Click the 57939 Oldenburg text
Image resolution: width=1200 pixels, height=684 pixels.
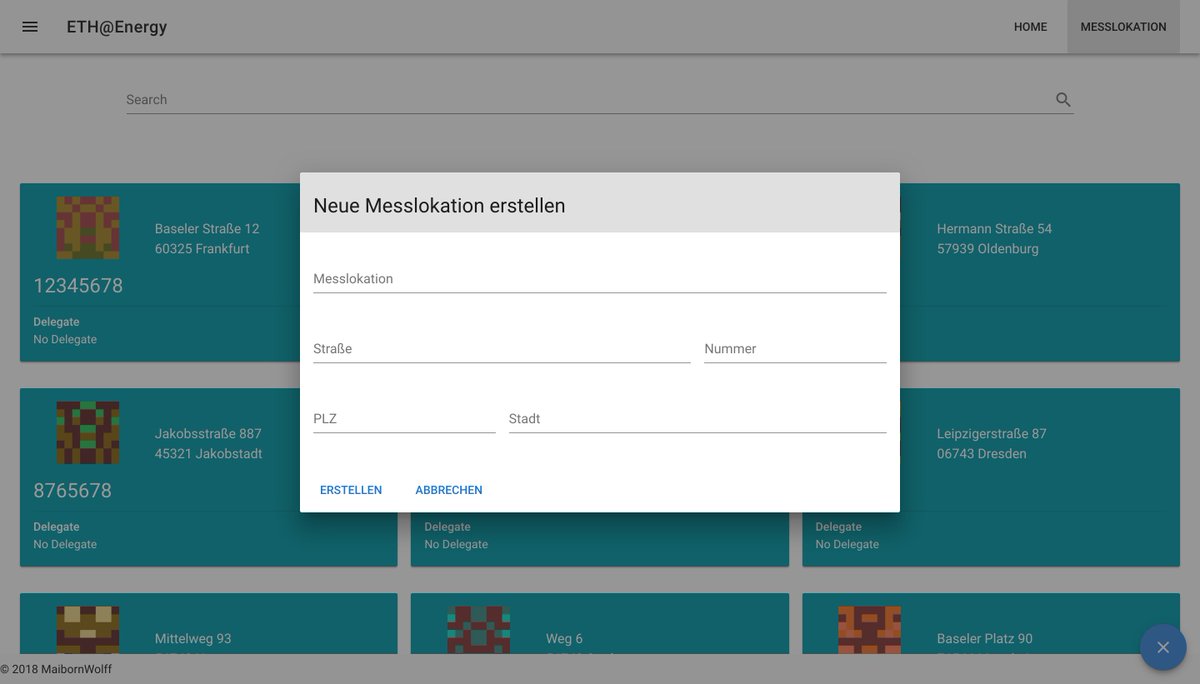pos(988,249)
